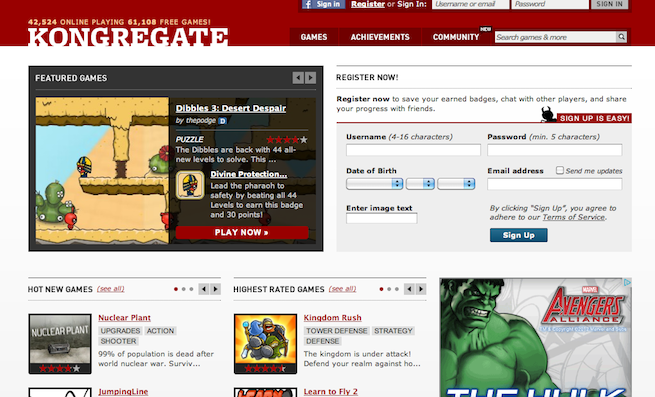
Task: Enable the Send me updates checkbox
Action: (x=560, y=170)
